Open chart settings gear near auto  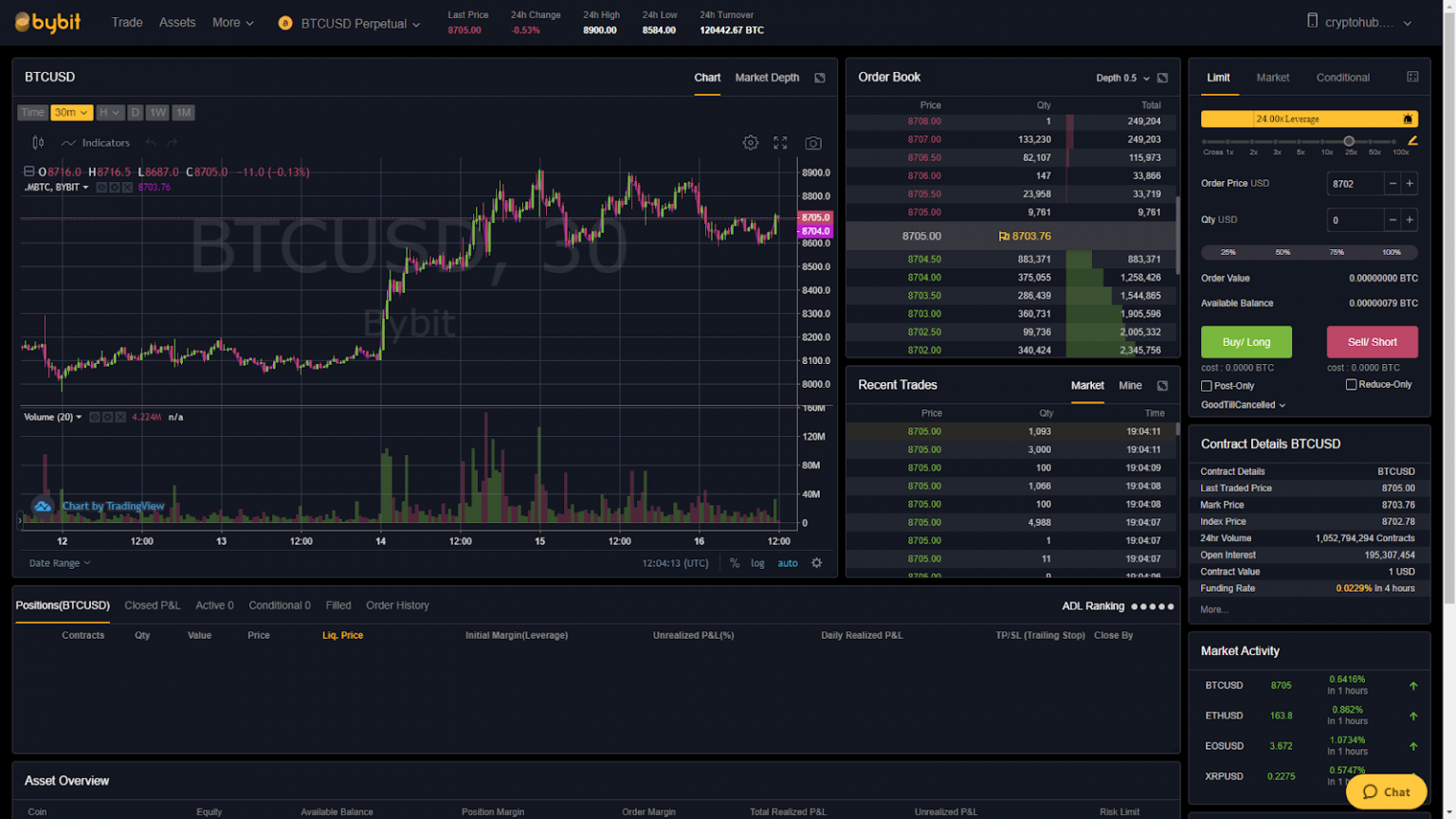816,563
